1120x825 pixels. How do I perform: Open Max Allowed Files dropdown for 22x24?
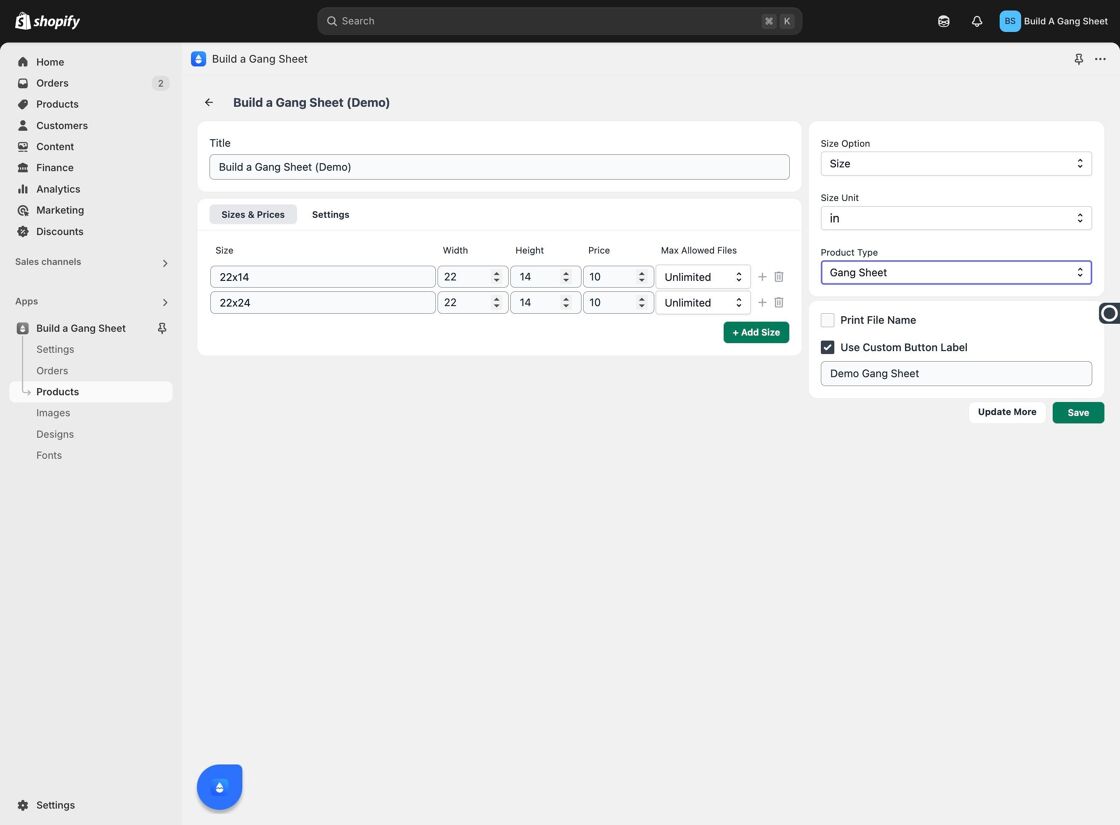pos(703,302)
